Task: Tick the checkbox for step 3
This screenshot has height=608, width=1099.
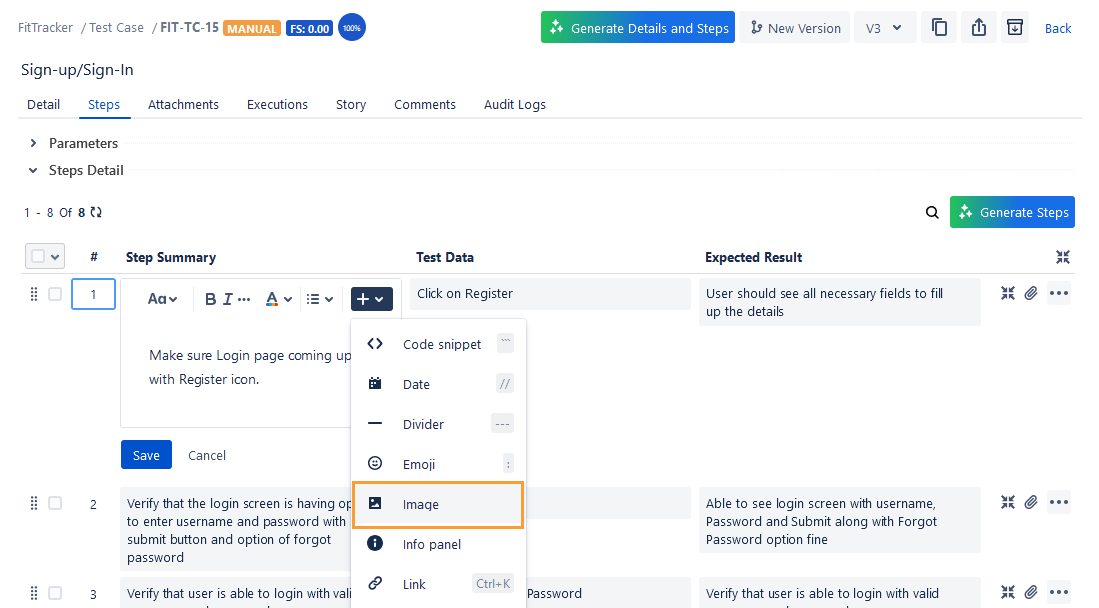Action: (55, 592)
